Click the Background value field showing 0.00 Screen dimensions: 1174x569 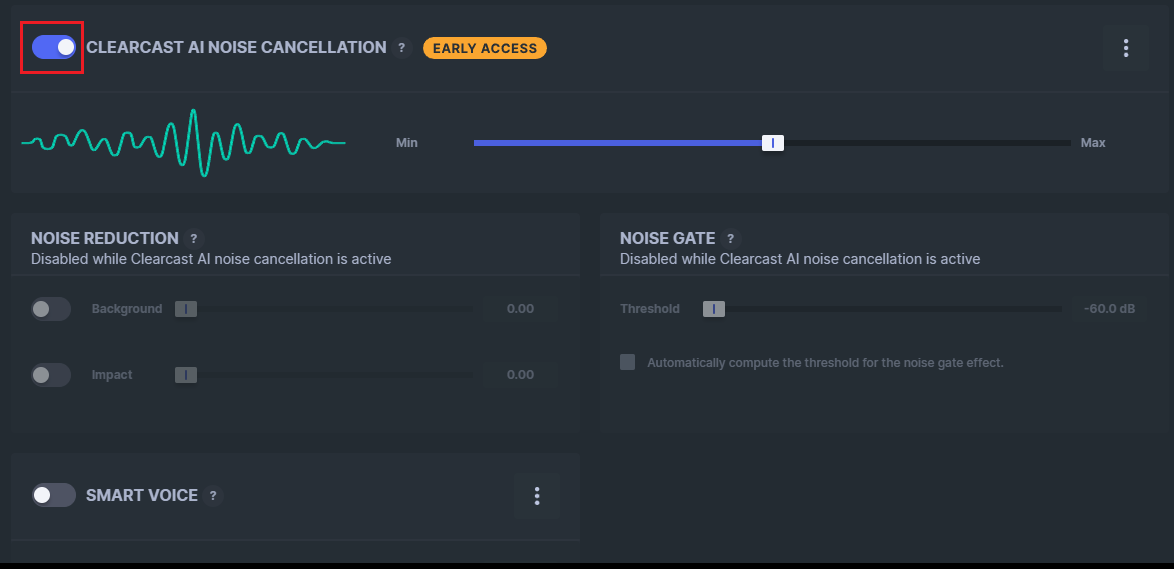pyautogui.click(x=520, y=308)
